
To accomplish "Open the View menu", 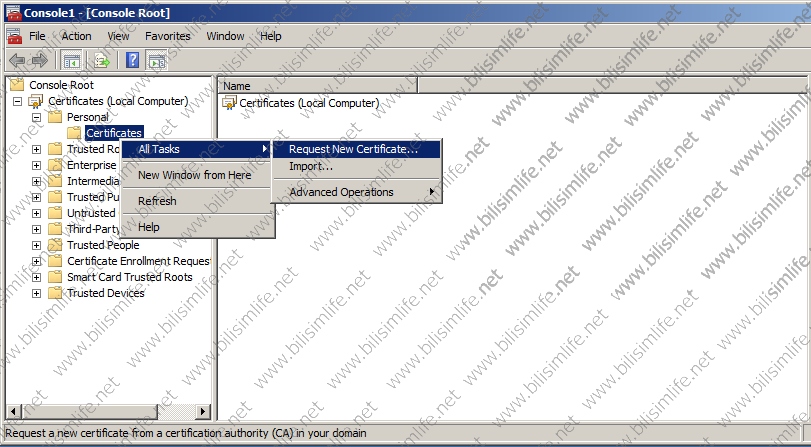I will pos(118,36).
